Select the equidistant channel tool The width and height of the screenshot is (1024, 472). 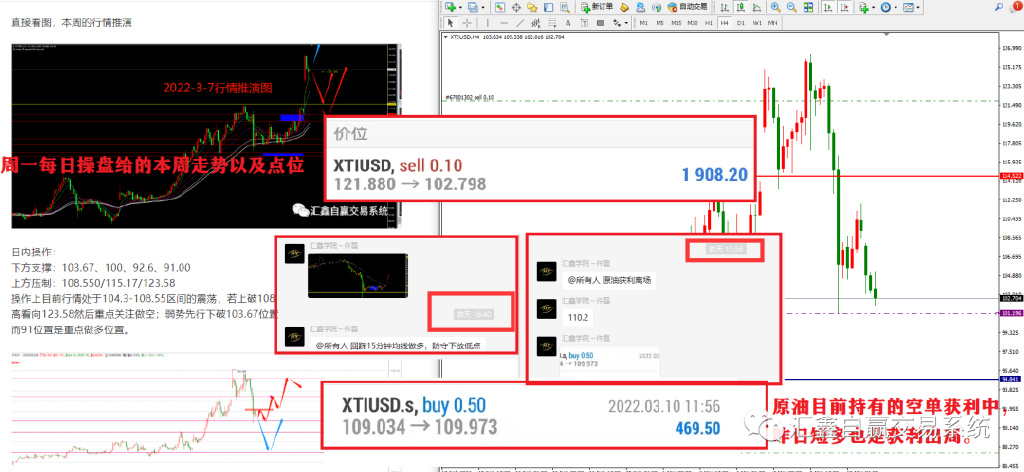pyautogui.click(x=536, y=23)
